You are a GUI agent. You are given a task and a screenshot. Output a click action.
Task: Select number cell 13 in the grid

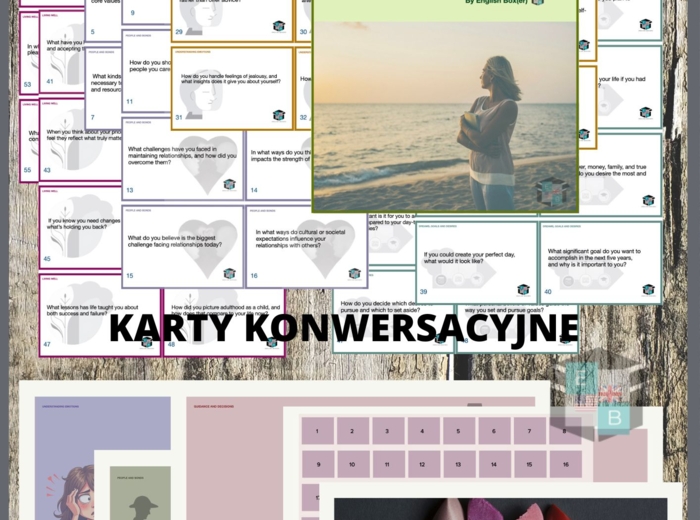click(458, 464)
